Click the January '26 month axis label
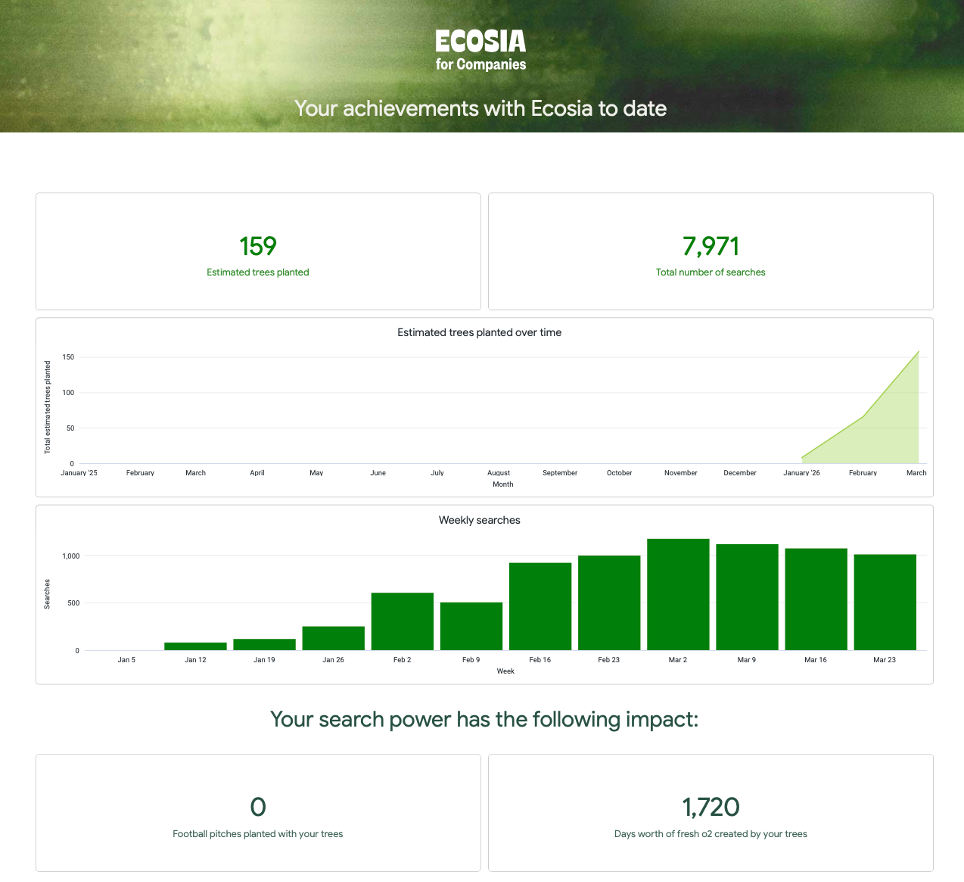The width and height of the screenshot is (964, 882). pyautogui.click(x=802, y=472)
